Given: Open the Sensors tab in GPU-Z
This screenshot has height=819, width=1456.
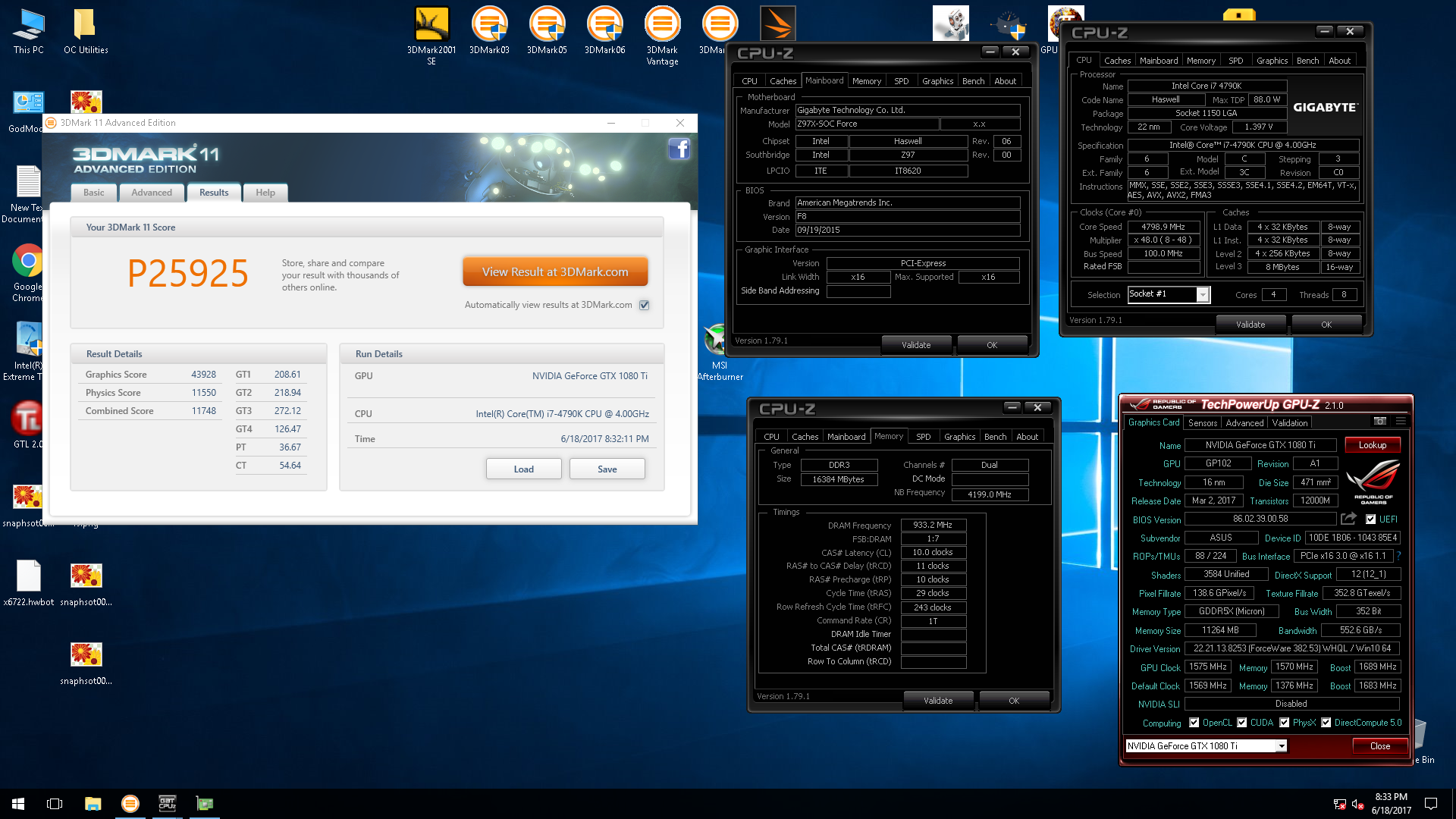Looking at the screenshot, I should point(1203,423).
